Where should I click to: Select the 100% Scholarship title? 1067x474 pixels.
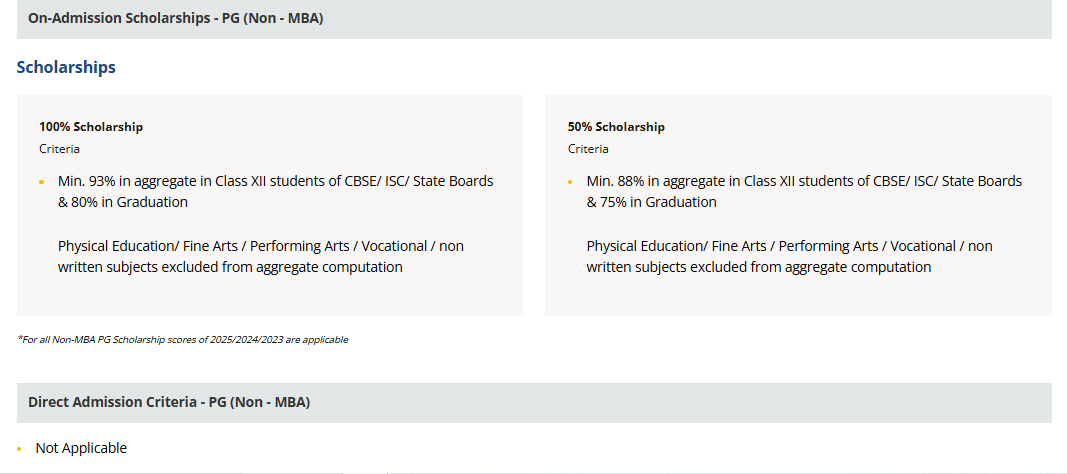click(91, 126)
